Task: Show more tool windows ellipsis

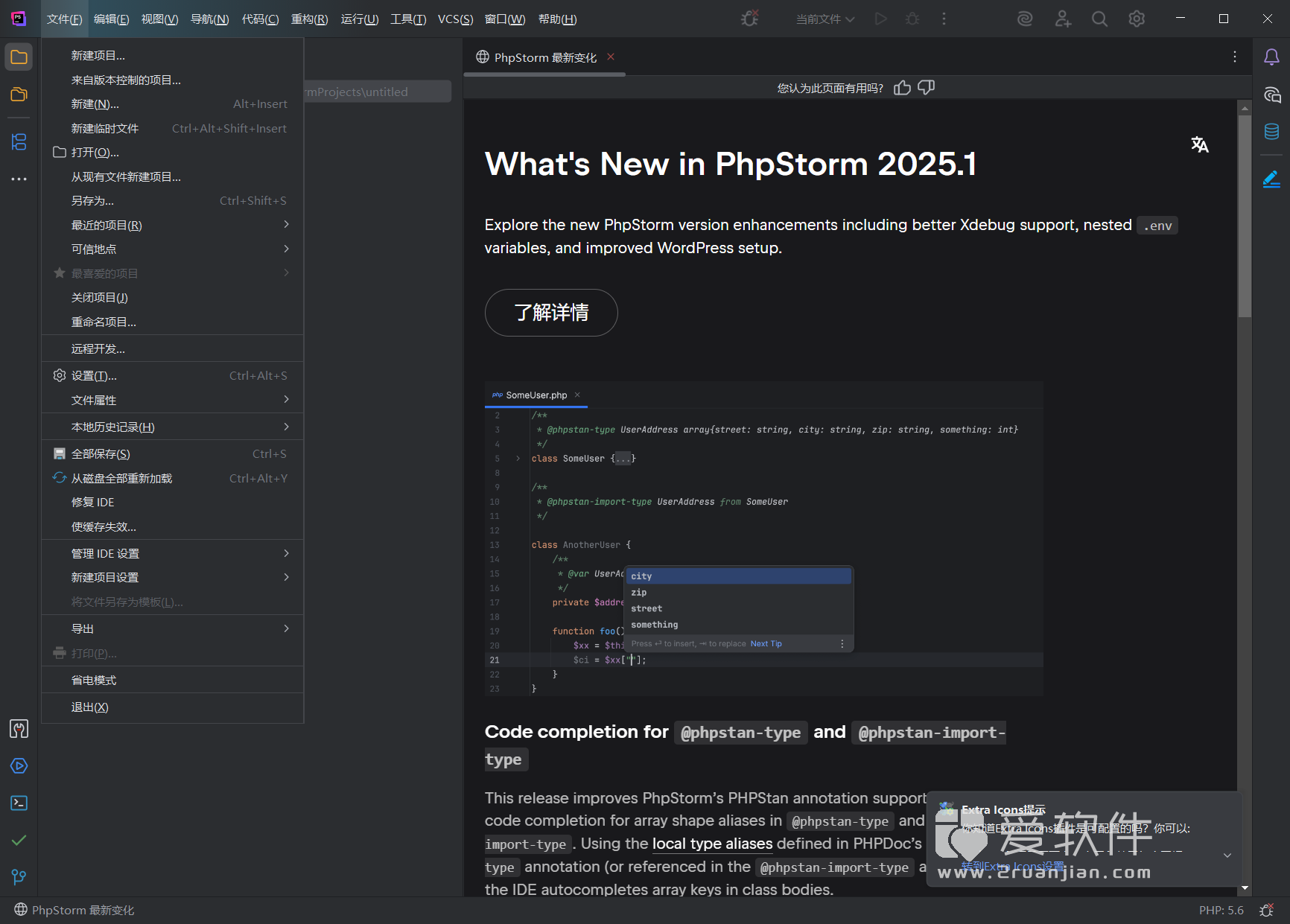Action: tap(19, 179)
